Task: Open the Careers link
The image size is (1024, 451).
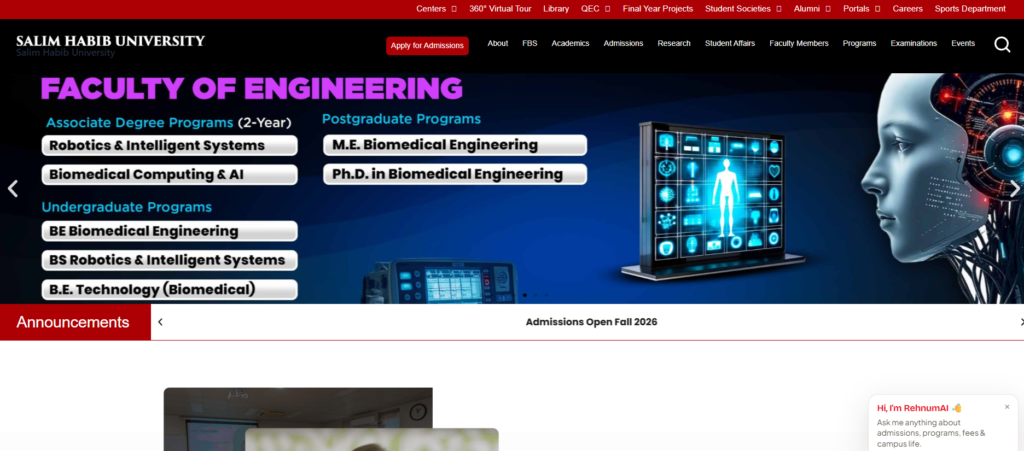Action: coord(908,9)
